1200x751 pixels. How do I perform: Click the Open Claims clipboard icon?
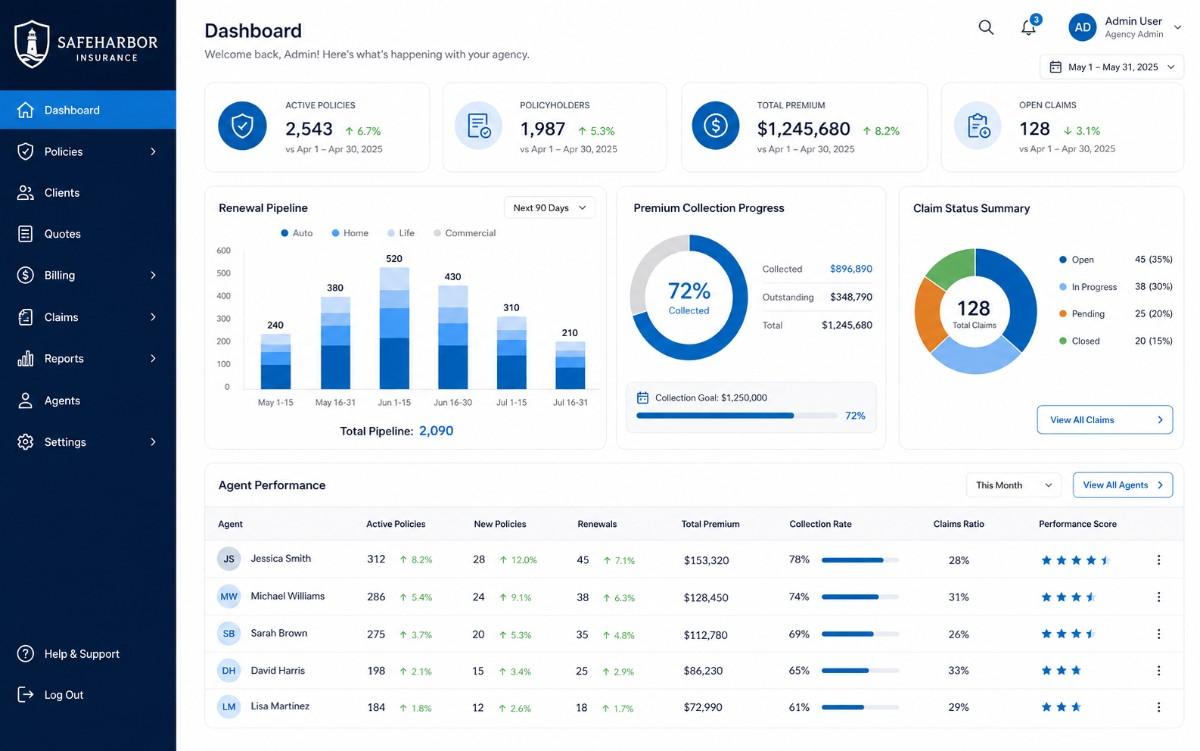point(978,126)
